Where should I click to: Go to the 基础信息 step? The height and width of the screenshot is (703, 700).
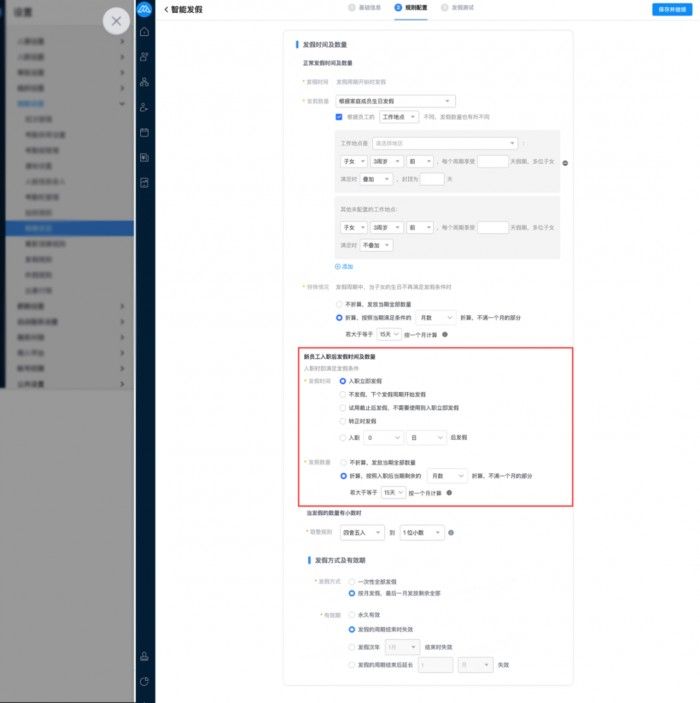pyautogui.click(x=366, y=8)
